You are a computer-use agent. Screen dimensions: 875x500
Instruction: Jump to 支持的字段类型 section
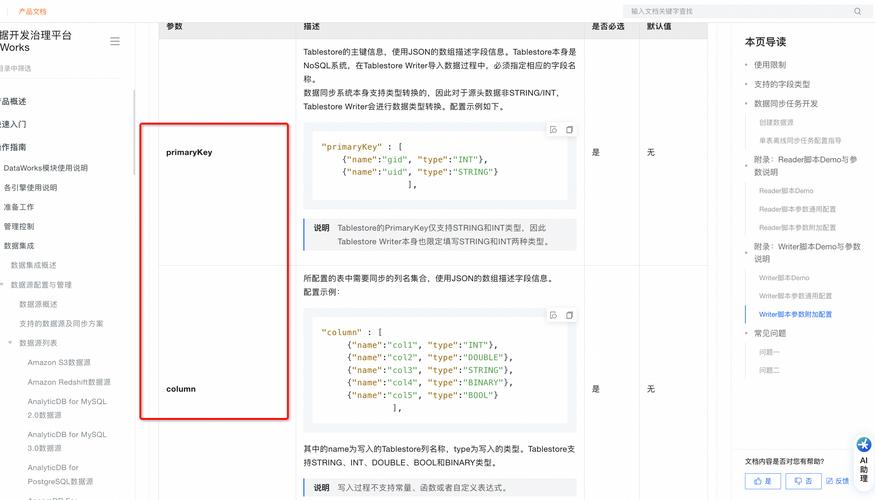[x=782, y=84]
